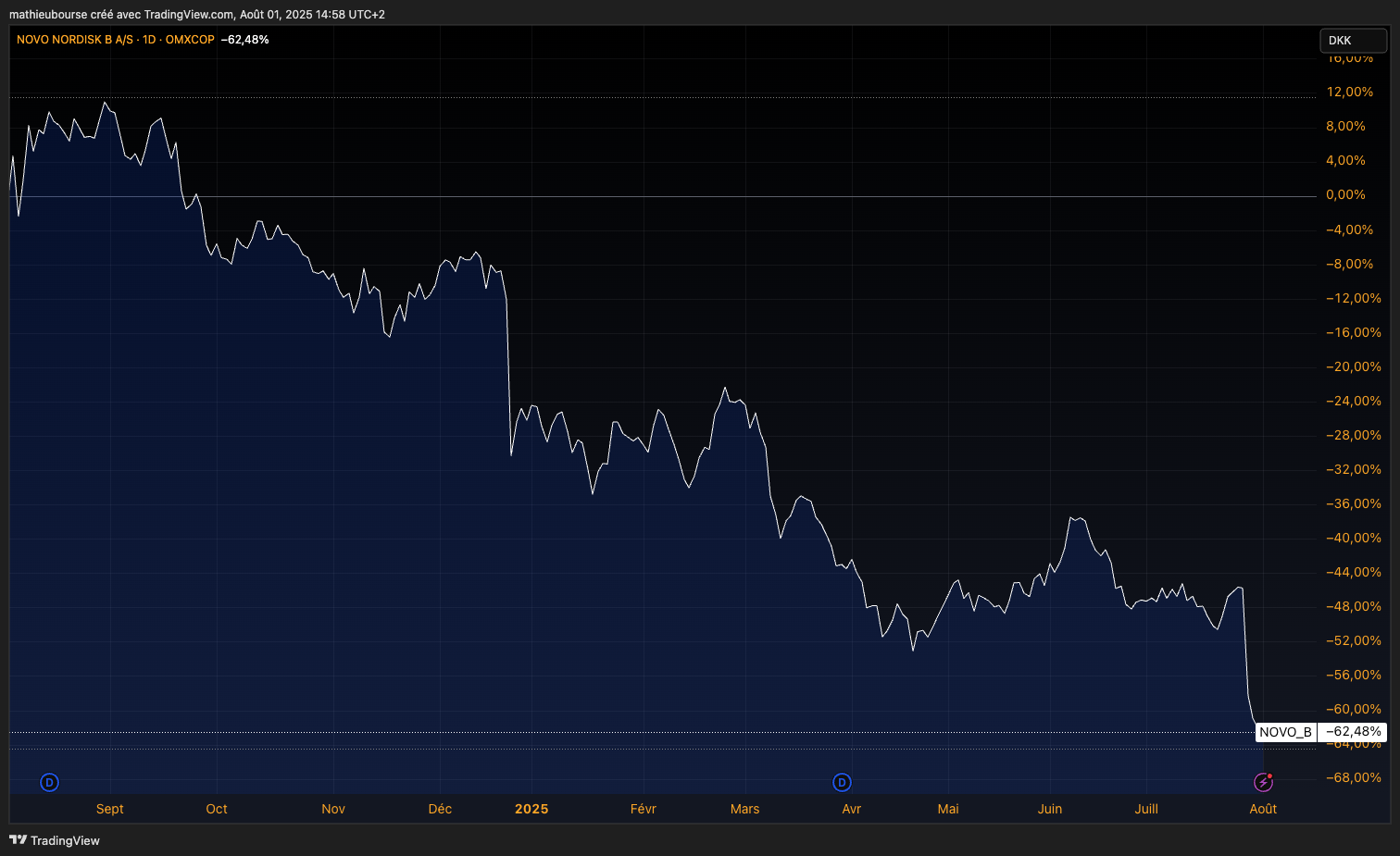Click the -52,00% label on the scale

tap(1354, 640)
